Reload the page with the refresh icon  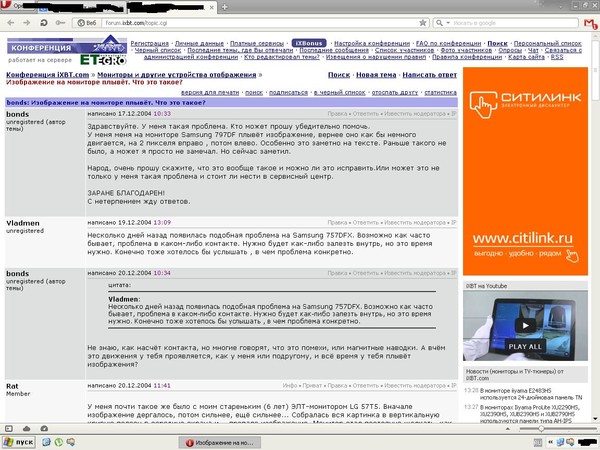pyautogui.click(x=44, y=23)
